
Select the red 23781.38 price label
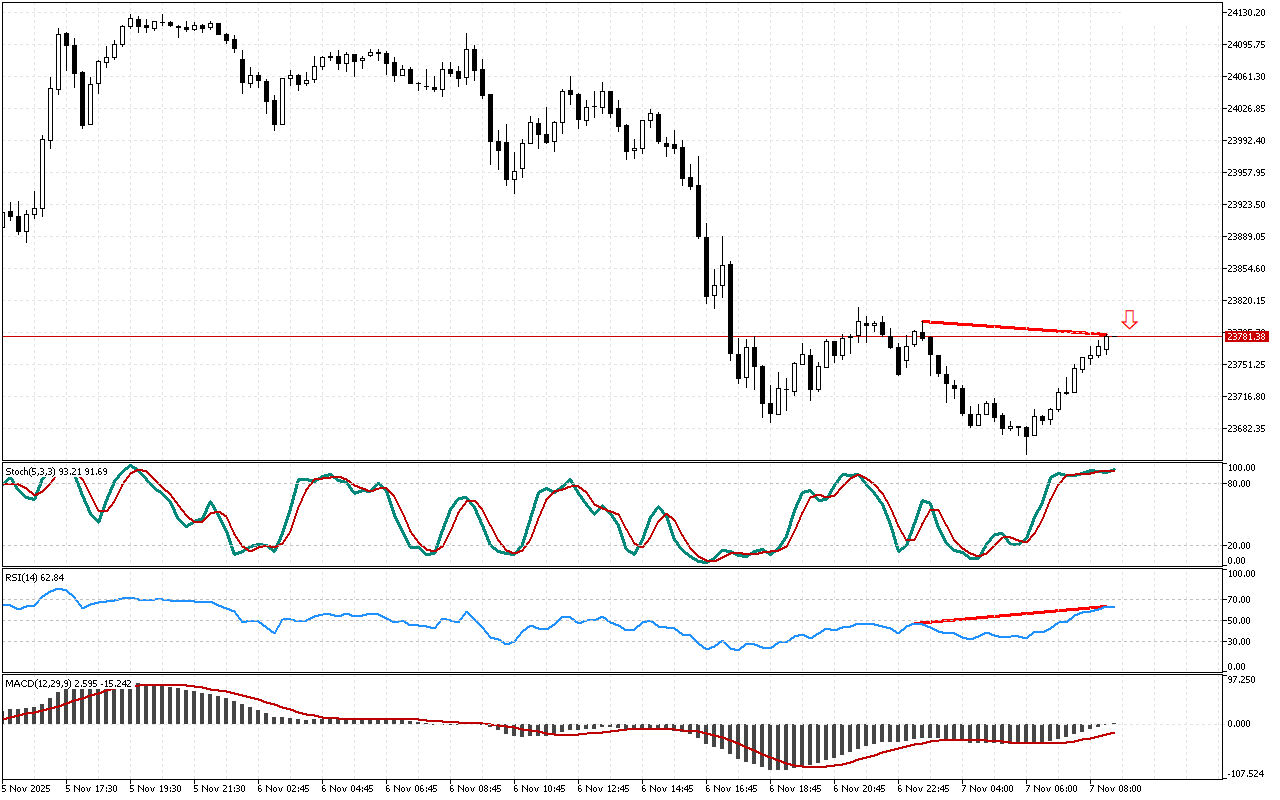1246,337
